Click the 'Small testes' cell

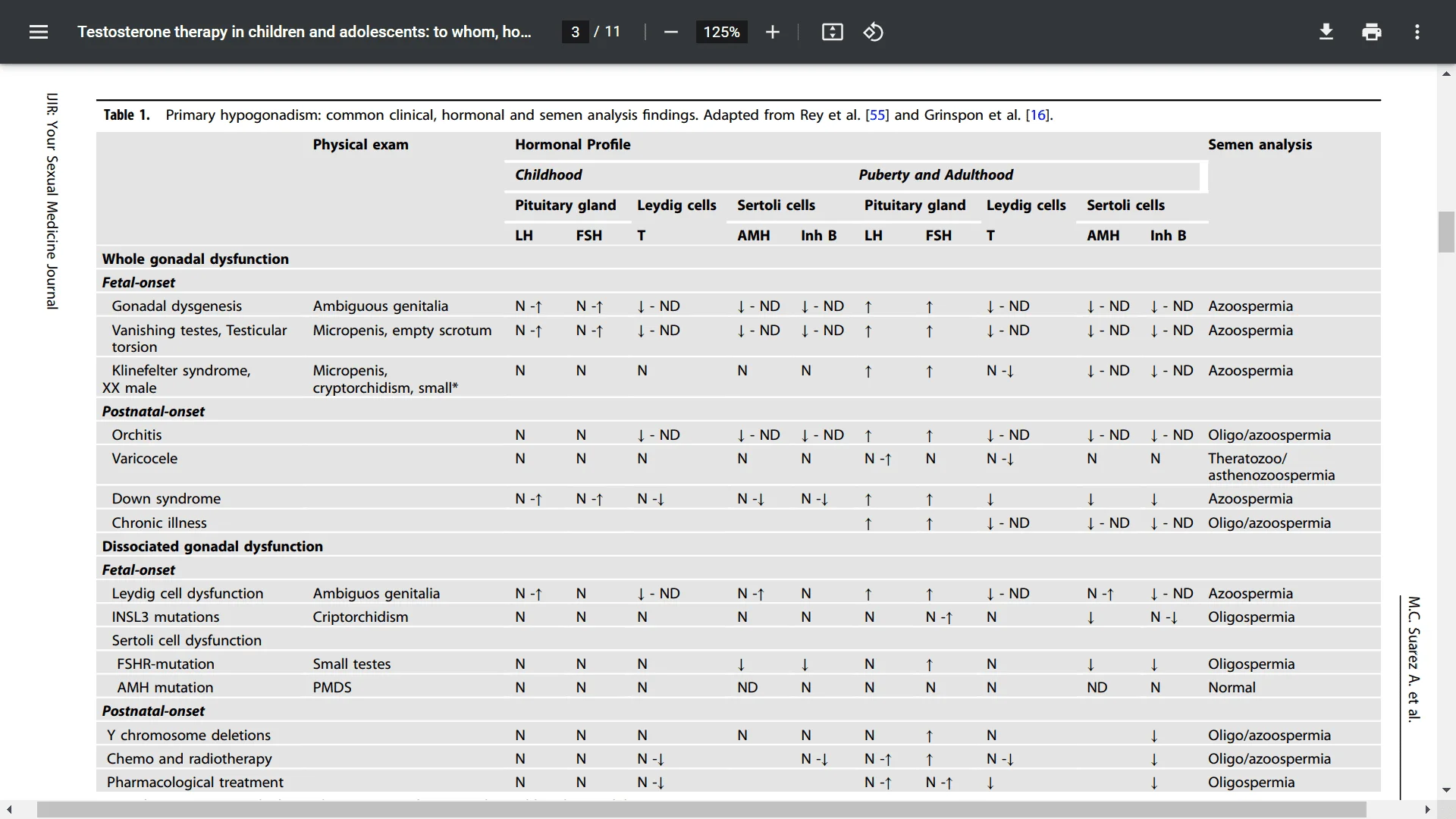(x=352, y=664)
